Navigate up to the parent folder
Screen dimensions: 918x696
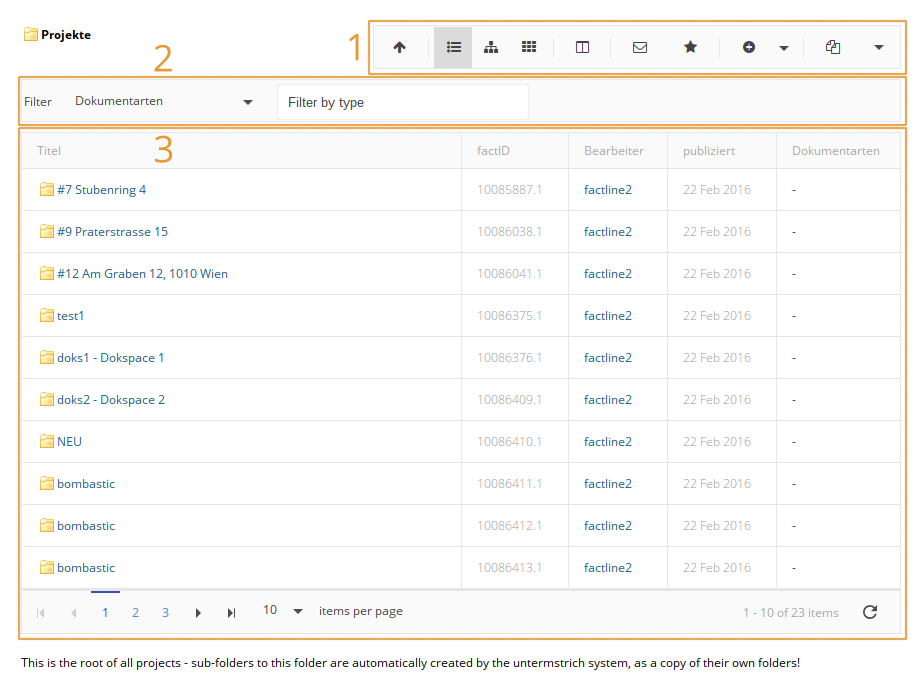tap(400, 47)
